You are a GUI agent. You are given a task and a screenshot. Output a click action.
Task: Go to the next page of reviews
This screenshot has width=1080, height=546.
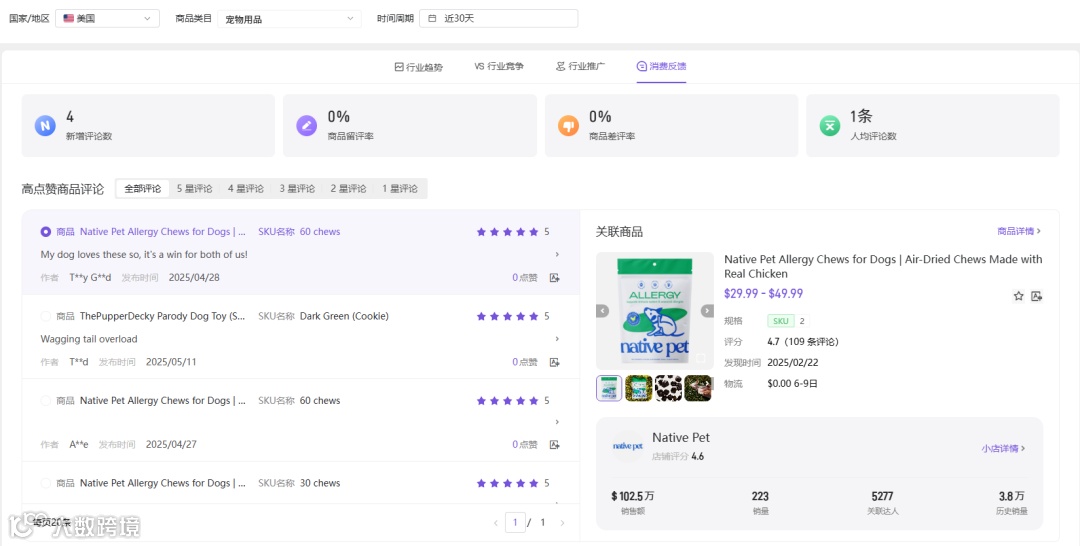click(562, 523)
